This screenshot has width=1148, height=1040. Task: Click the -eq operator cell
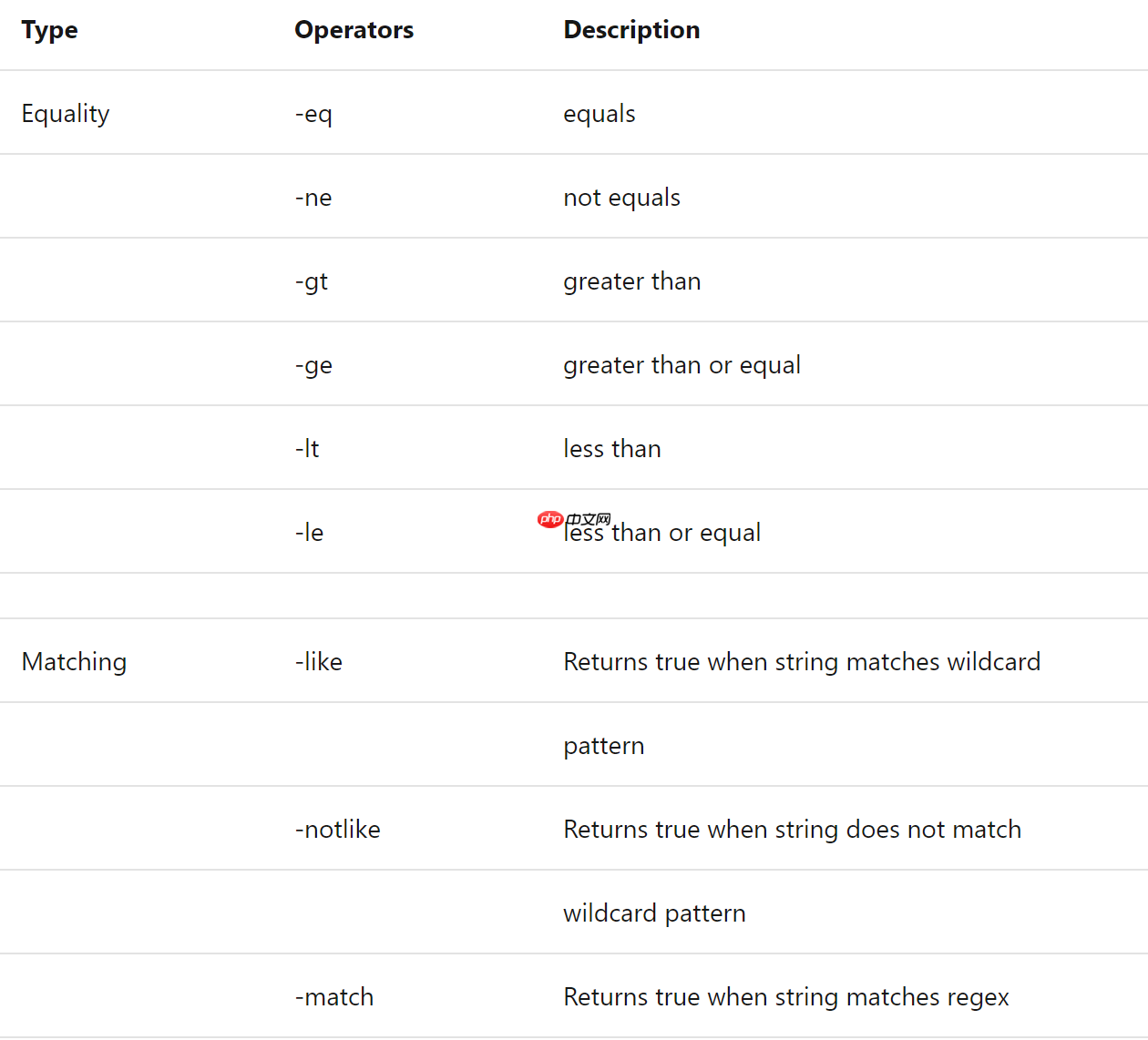[x=313, y=115]
